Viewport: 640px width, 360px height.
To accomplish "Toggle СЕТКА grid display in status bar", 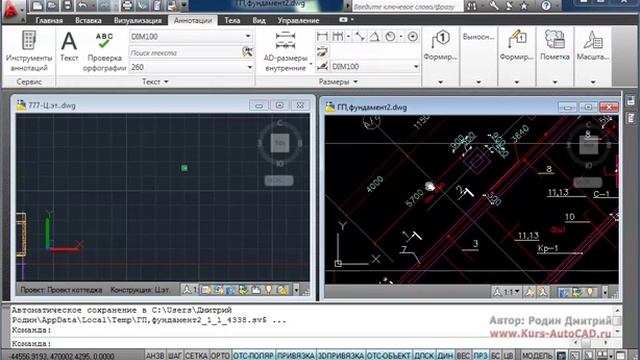I will (196, 356).
